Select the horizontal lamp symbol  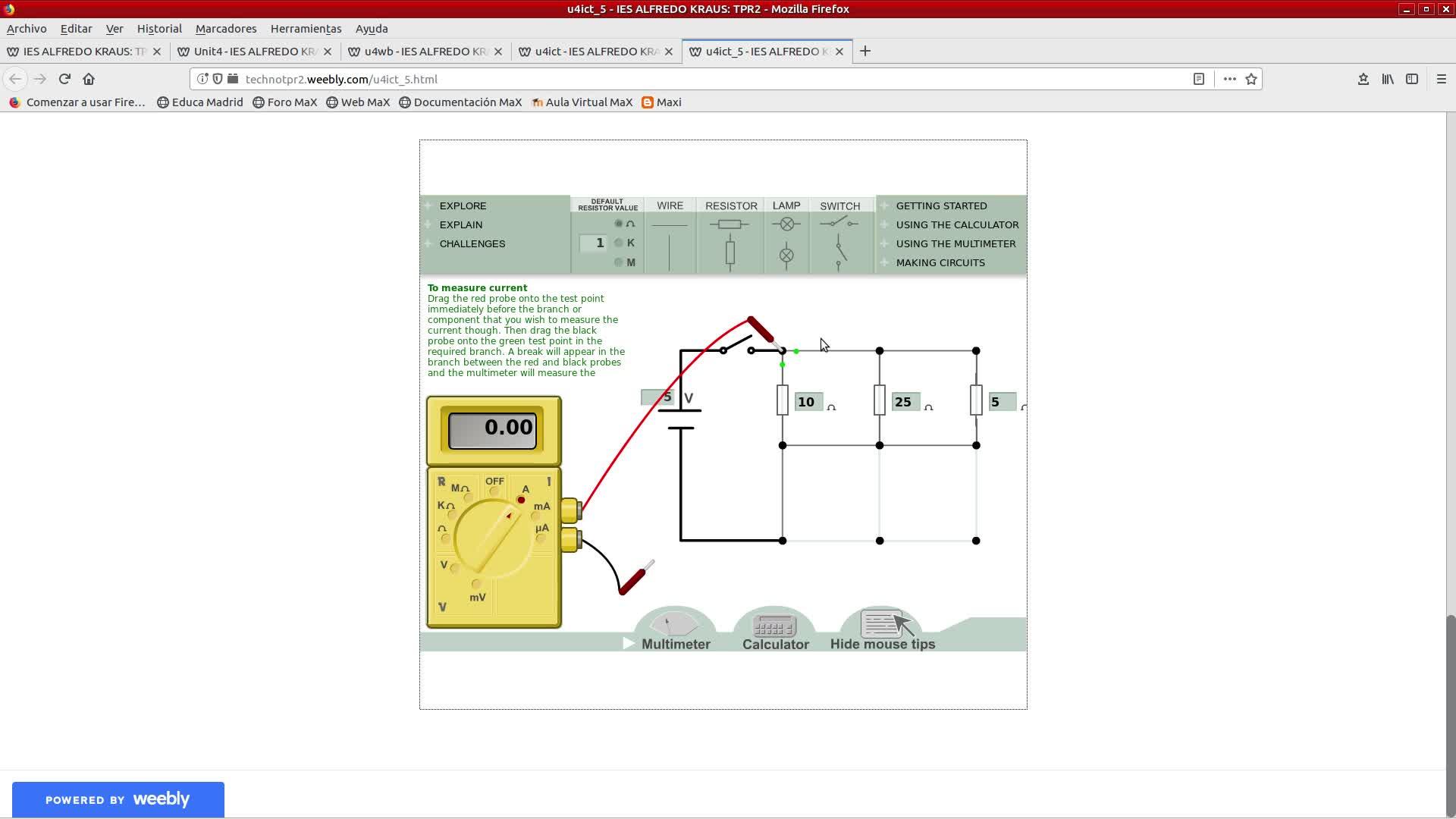786,224
